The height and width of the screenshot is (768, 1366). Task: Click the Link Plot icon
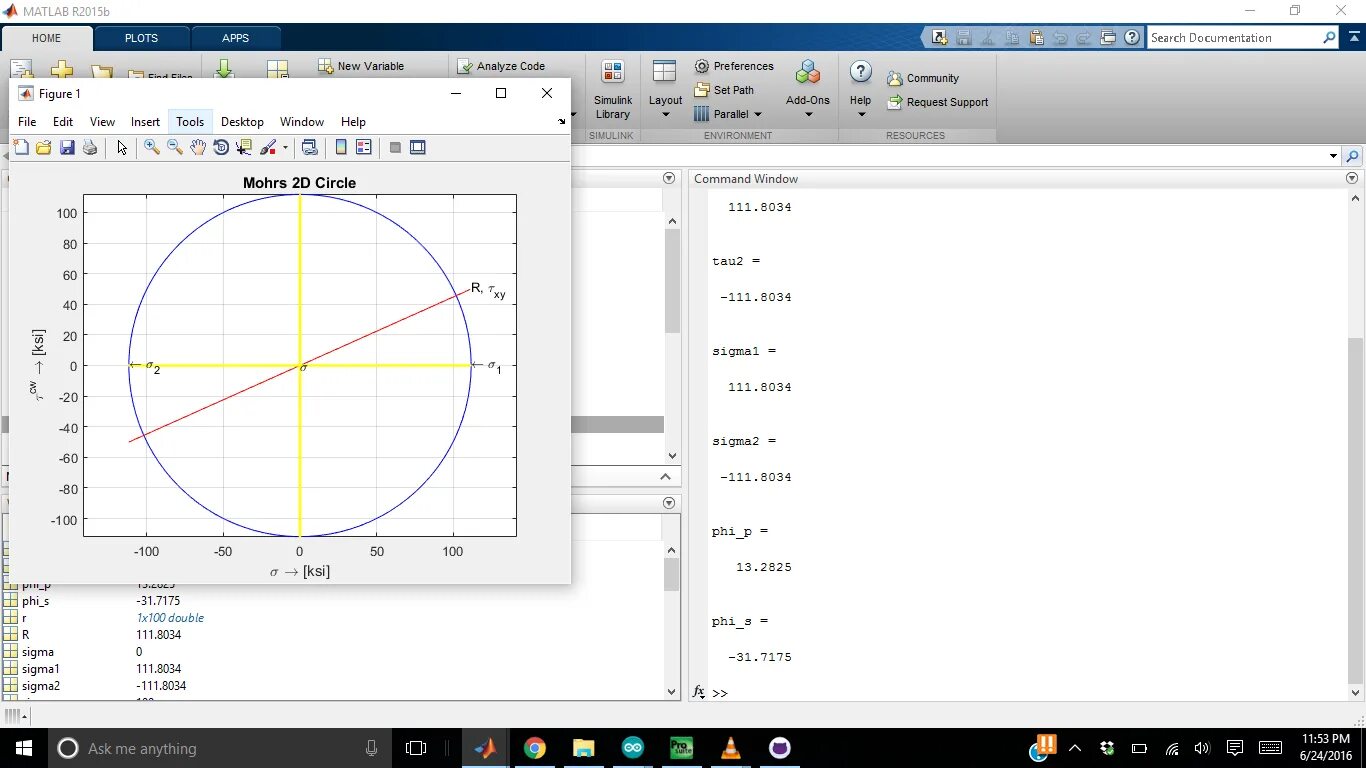[310, 147]
